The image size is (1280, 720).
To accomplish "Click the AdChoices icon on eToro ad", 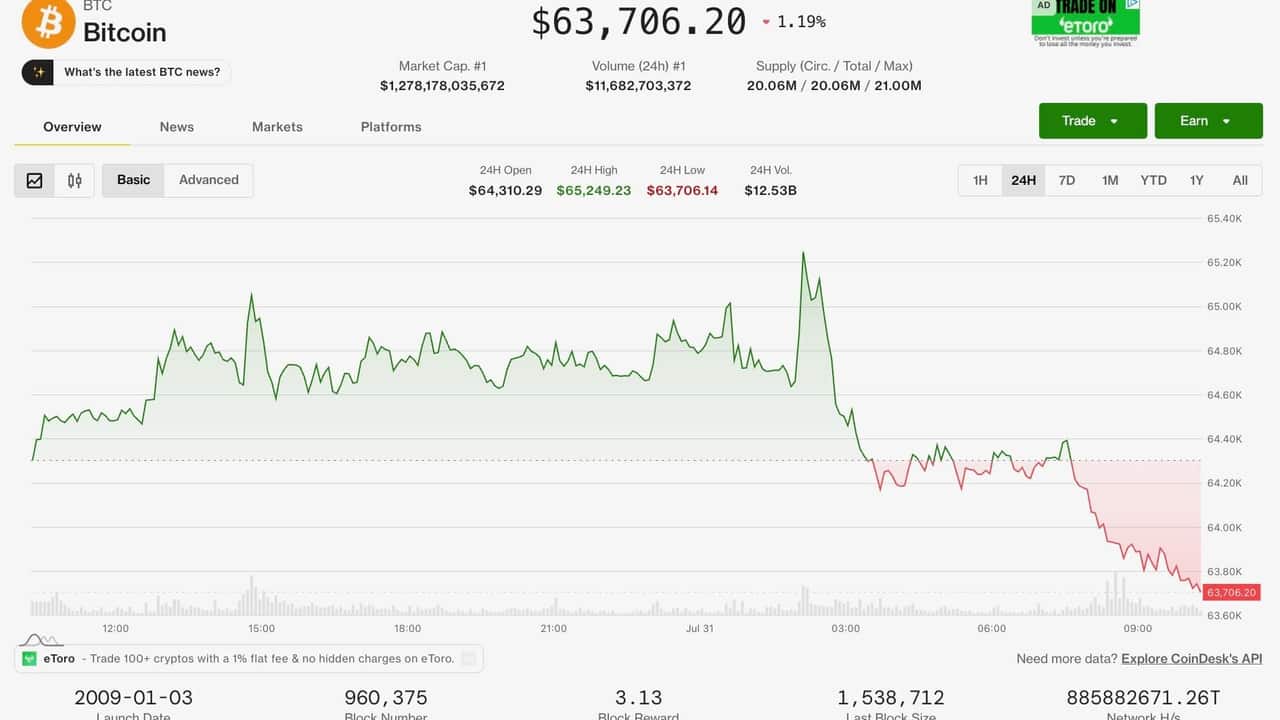I will pyautogui.click(x=1133, y=4).
